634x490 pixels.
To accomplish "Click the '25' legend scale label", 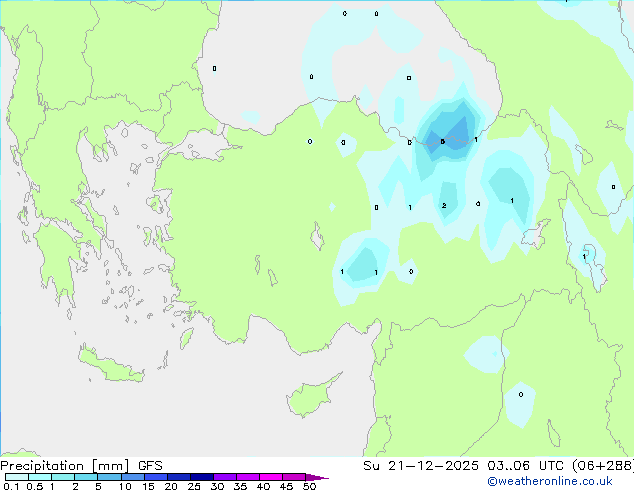I will 194,486.
